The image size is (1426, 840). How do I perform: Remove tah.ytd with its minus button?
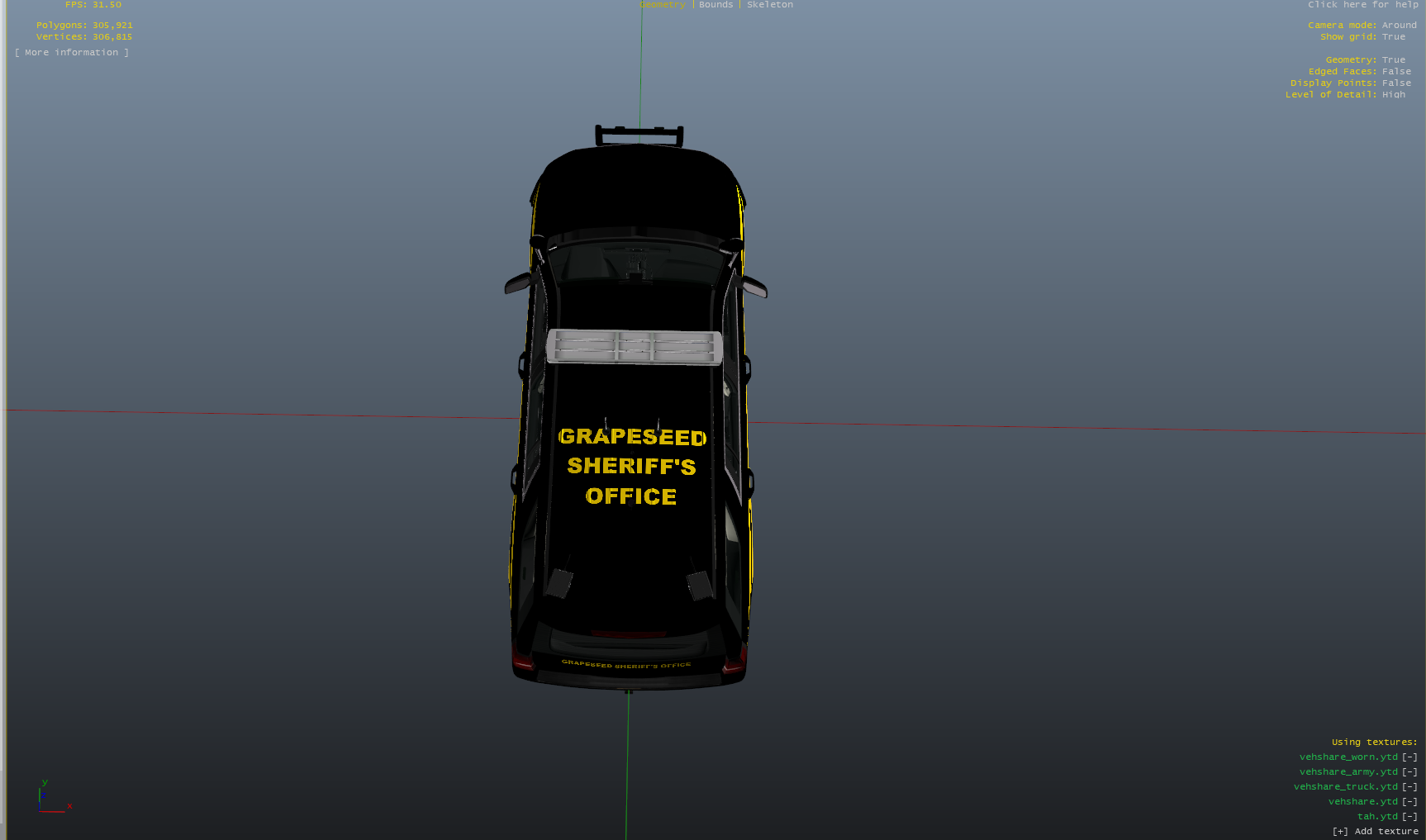[1409, 816]
